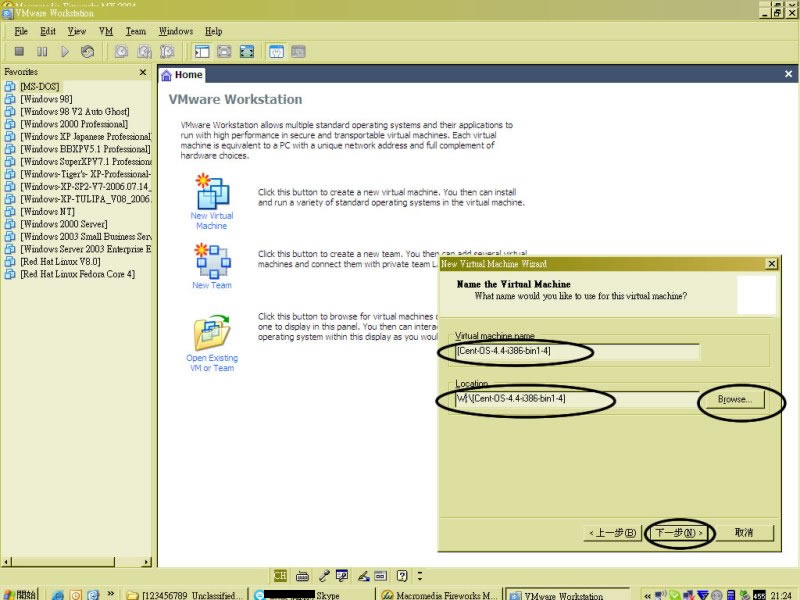Click the Power On play toolbar icon
Viewport: 800px width, 600px height.
65,52
